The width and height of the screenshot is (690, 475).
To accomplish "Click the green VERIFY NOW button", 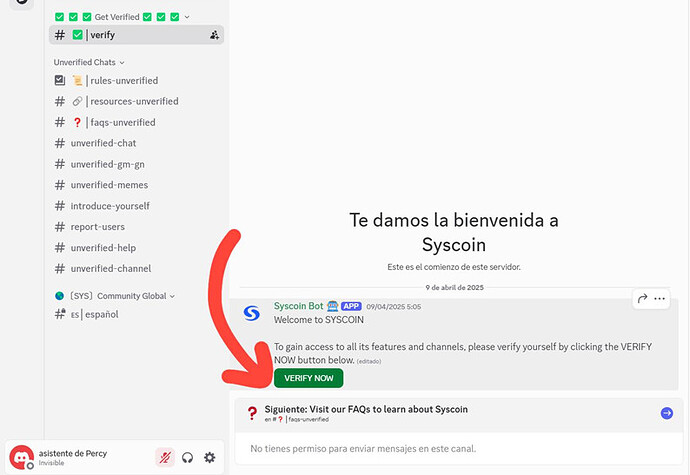I will (308, 378).
